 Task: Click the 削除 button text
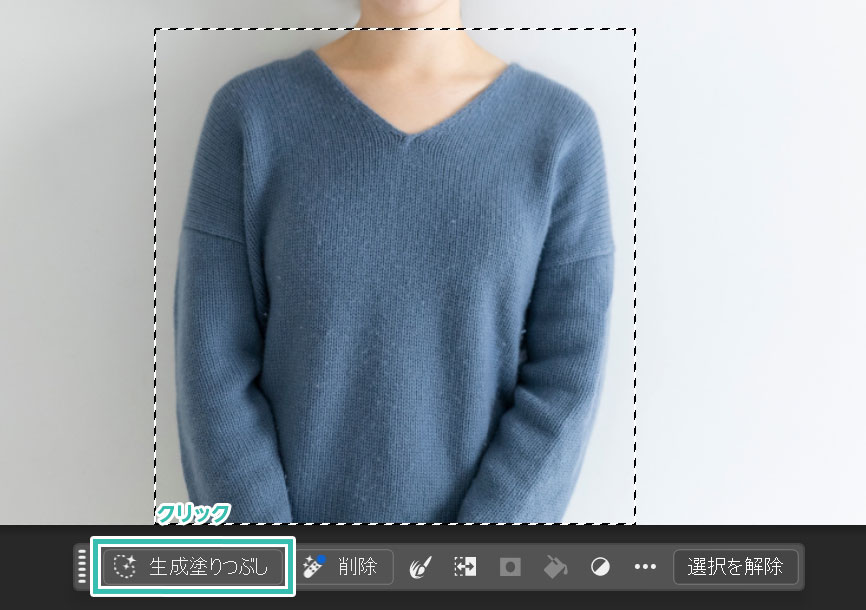(x=357, y=567)
